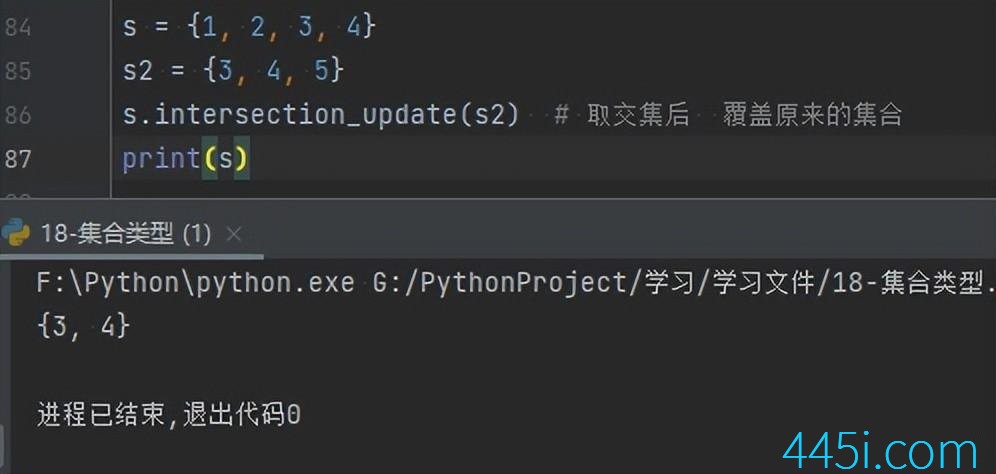
Task: Click the Python icon on the run tab
Action: pyautogui.click(x=15, y=233)
